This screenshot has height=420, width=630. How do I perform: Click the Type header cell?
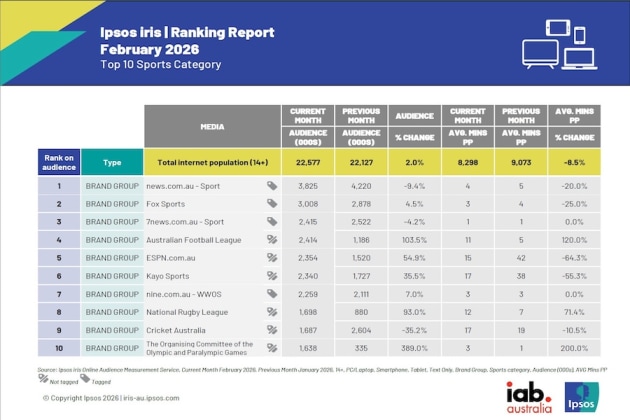click(112, 162)
